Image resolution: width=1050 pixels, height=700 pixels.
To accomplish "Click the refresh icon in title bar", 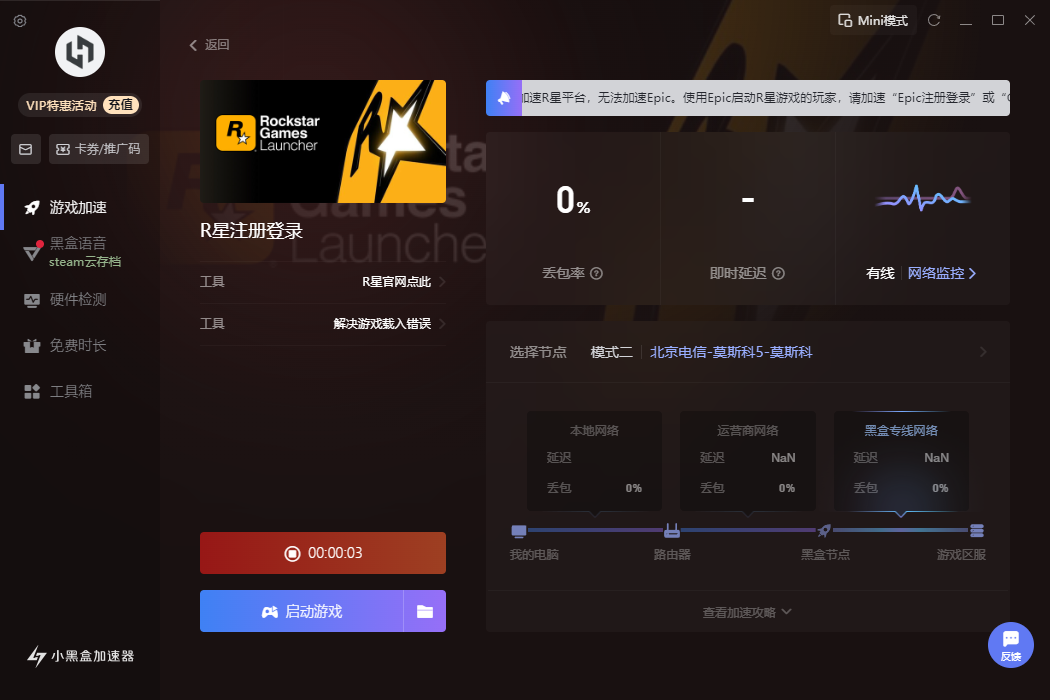I will (934, 20).
